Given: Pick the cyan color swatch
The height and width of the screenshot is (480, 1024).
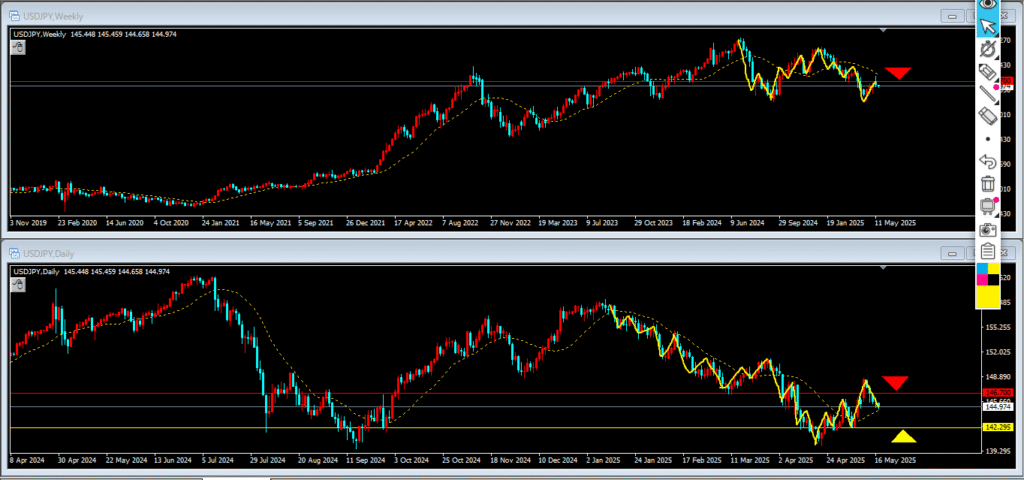Looking at the screenshot, I should click(x=982, y=268).
